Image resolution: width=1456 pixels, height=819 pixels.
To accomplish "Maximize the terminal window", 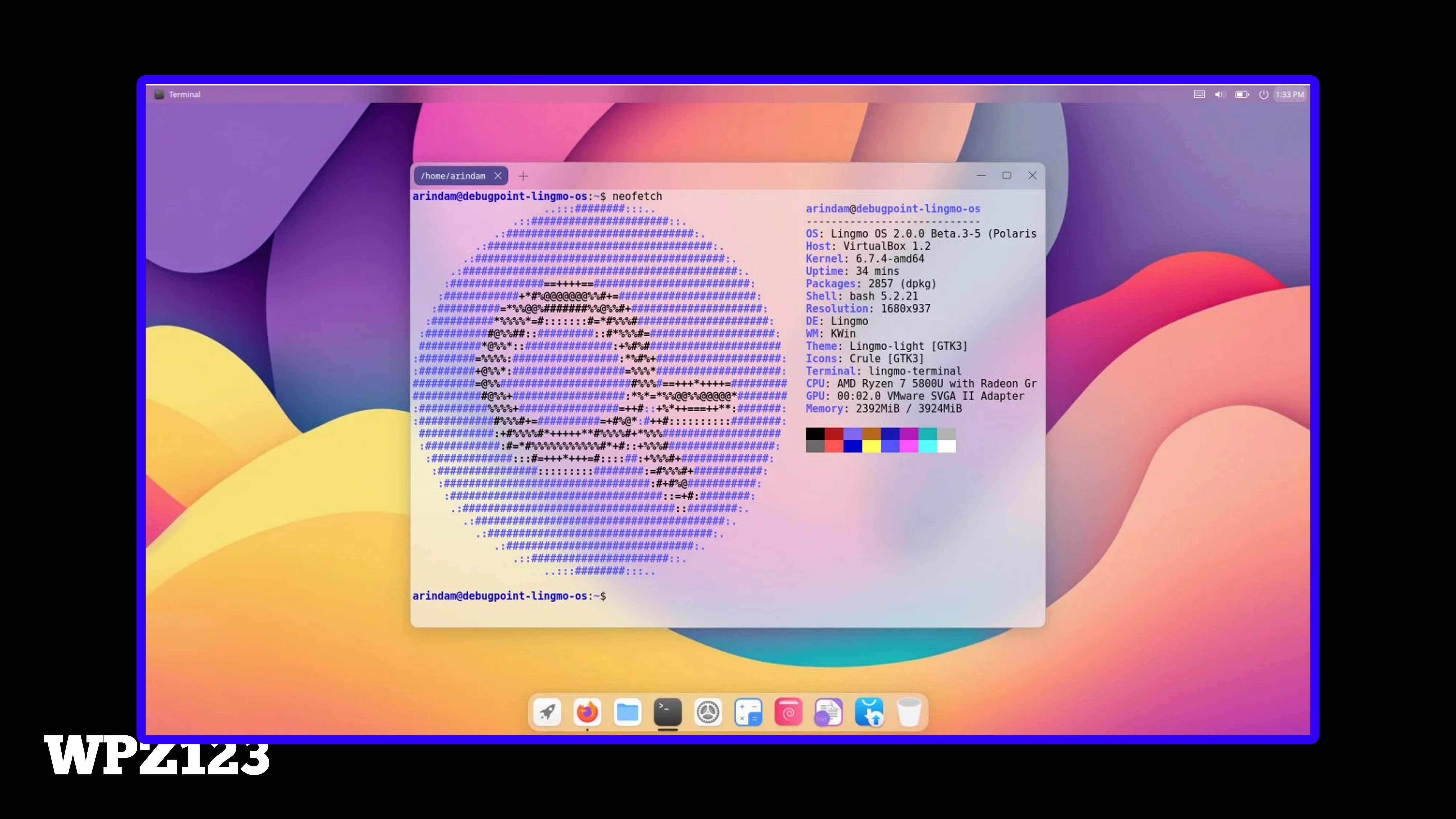I will click(1007, 175).
